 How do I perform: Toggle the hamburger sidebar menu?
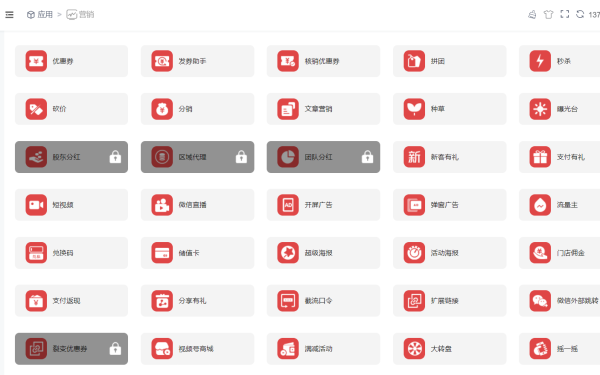[9, 15]
